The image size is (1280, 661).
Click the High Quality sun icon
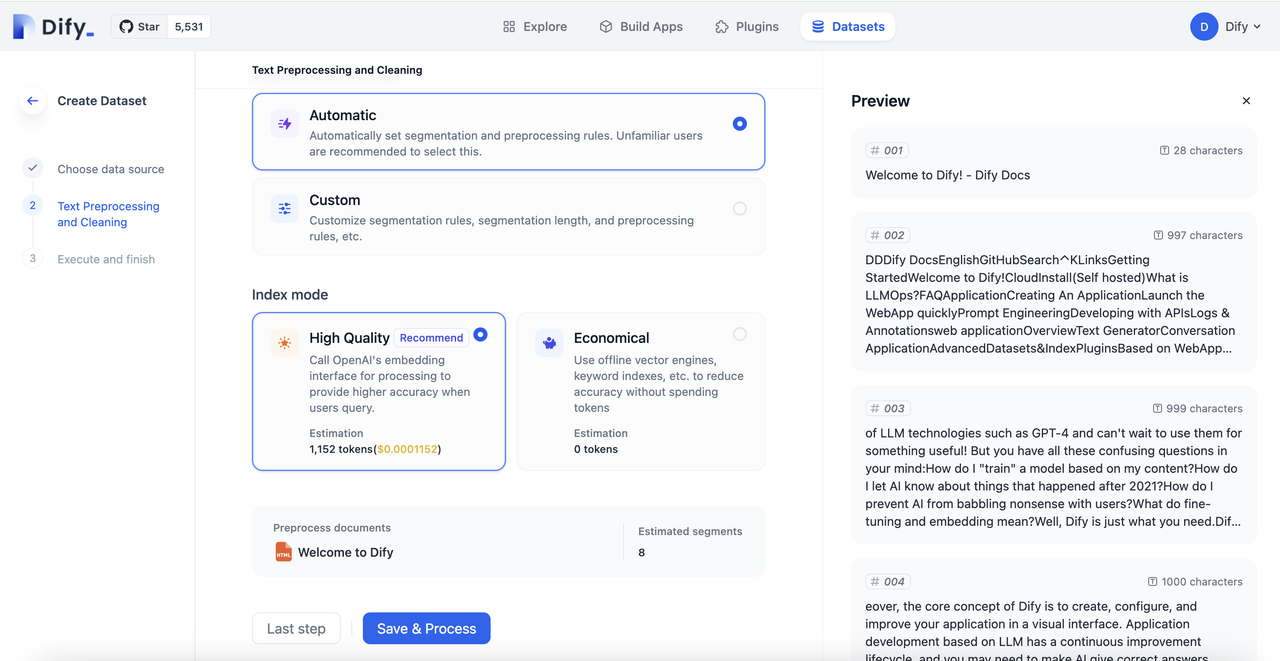pyautogui.click(x=285, y=343)
